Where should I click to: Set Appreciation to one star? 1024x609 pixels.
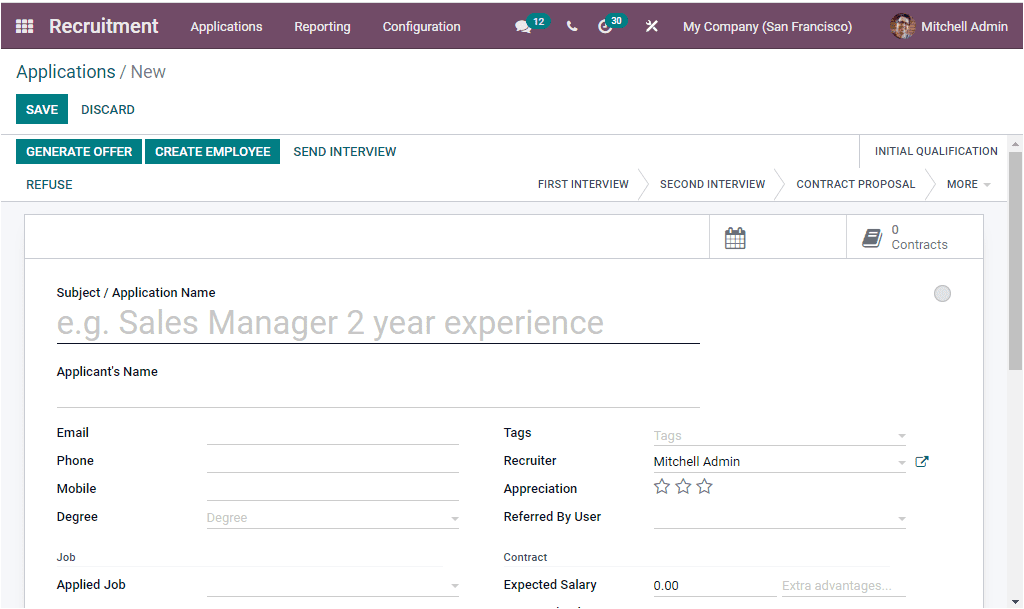tap(661, 486)
